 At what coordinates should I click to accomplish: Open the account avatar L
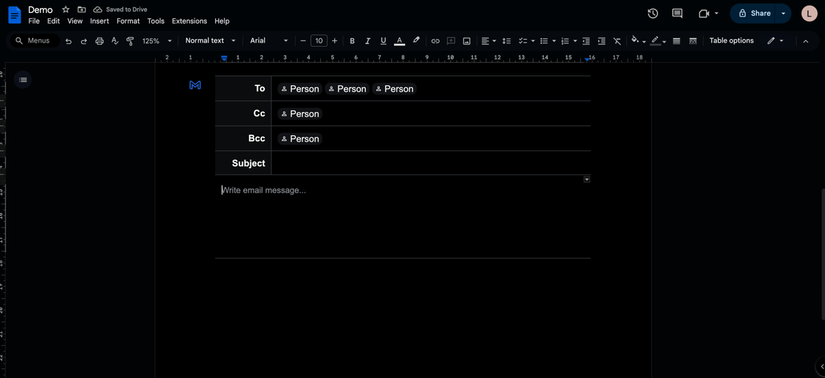[x=809, y=13]
